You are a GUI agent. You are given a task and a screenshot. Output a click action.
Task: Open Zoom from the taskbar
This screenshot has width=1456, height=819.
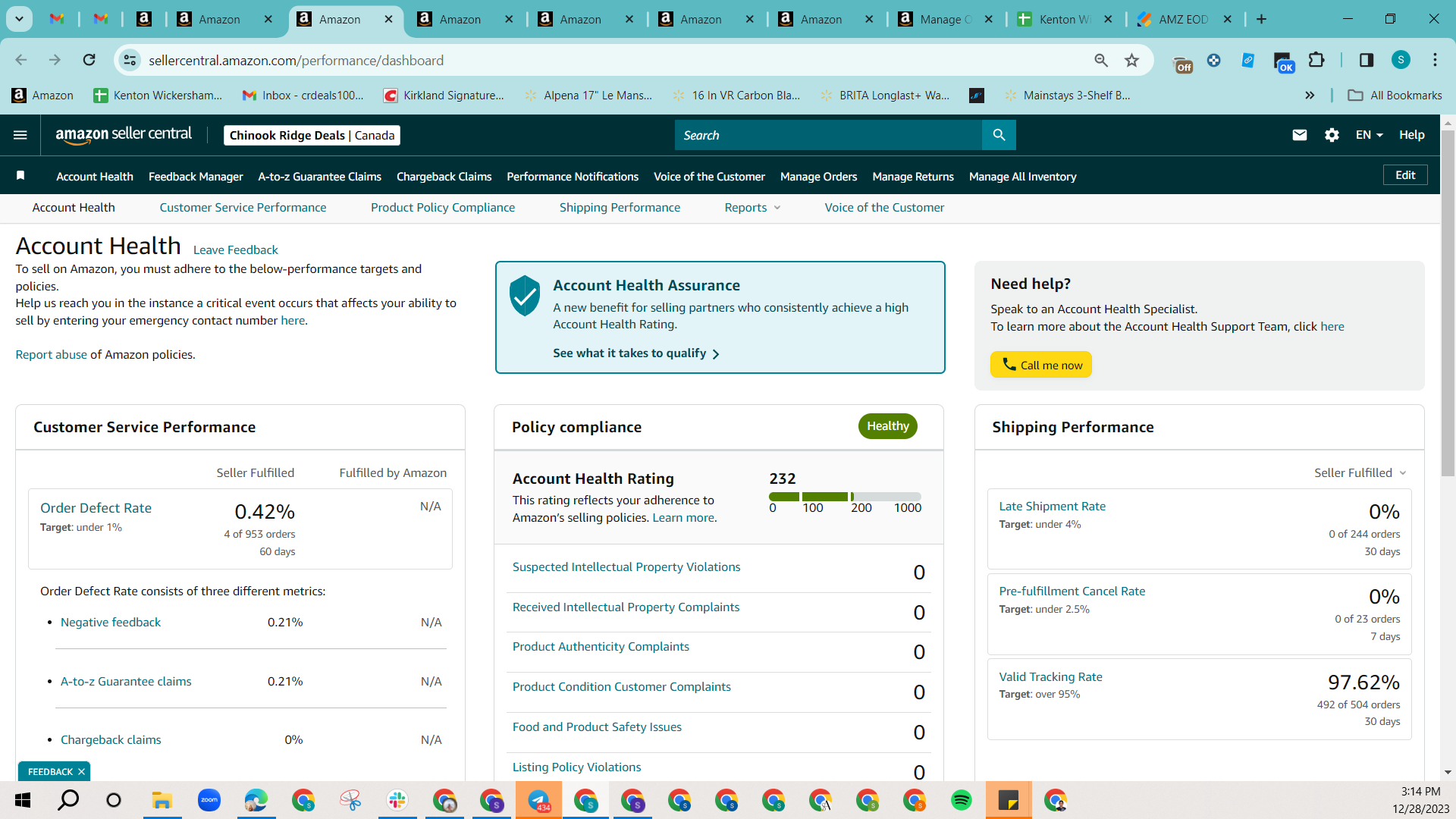(x=209, y=800)
